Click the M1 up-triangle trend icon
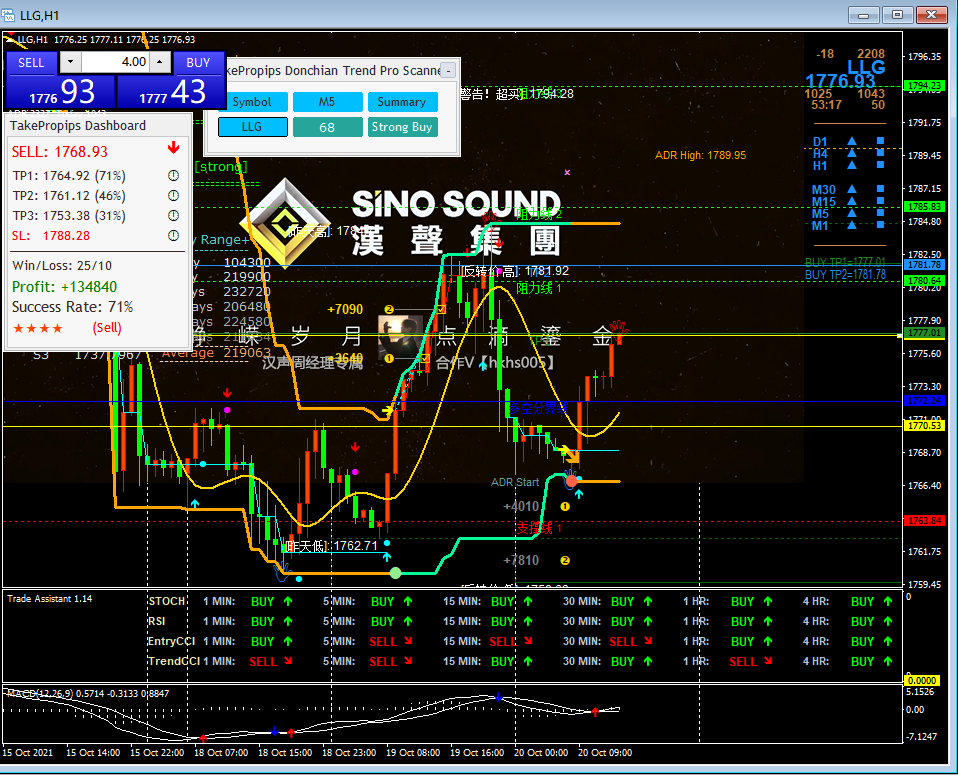Screen dimensions: 958x775 coord(852,225)
